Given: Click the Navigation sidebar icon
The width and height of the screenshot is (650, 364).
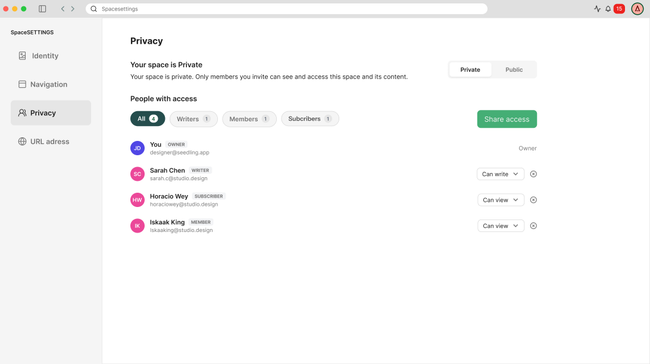Looking at the screenshot, I should pyautogui.click(x=22, y=84).
